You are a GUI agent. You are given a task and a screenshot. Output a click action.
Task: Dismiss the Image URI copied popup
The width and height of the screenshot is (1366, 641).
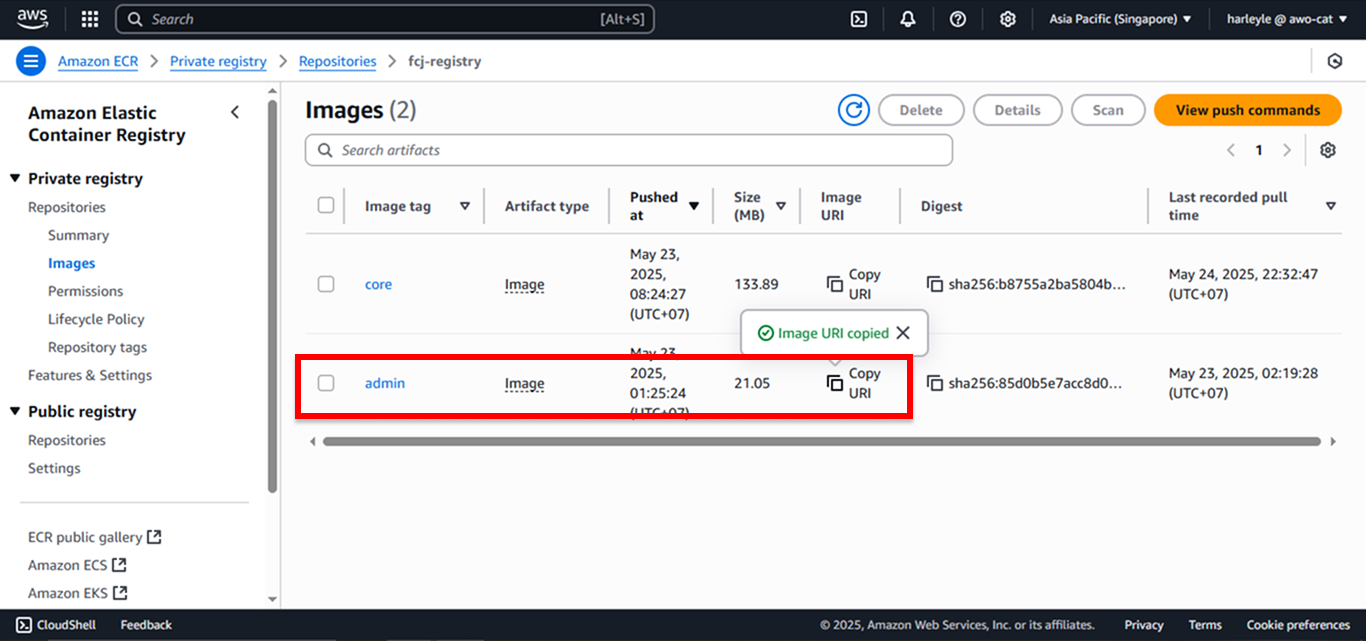click(x=903, y=333)
